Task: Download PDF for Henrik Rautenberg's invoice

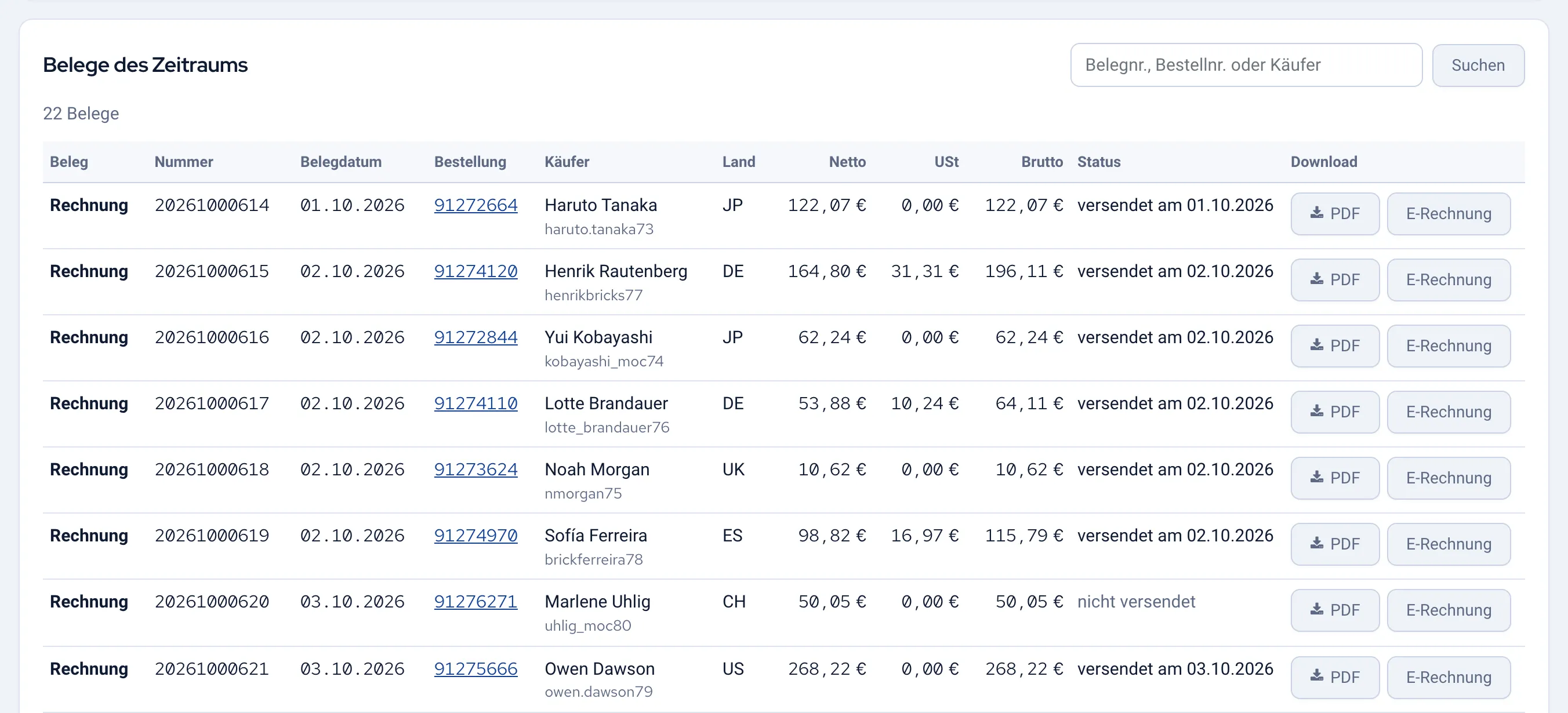Action: [x=1334, y=280]
